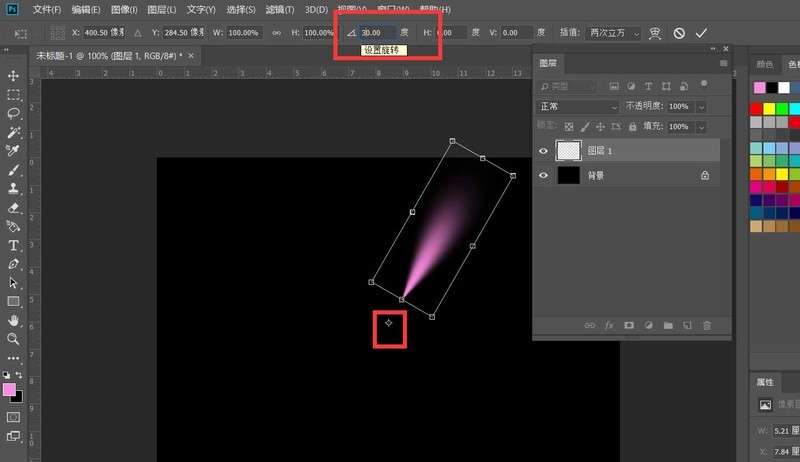Select the Type (T) tool
Viewport: 800px width, 462px height.
[14, 245]
